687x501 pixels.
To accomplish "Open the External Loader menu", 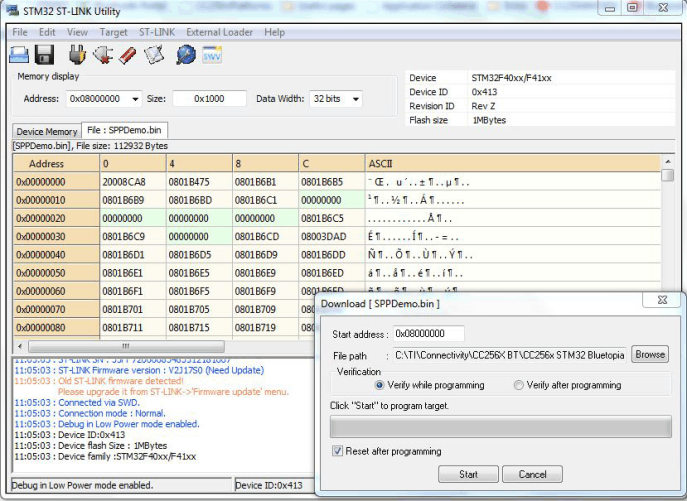I will 219,32.
